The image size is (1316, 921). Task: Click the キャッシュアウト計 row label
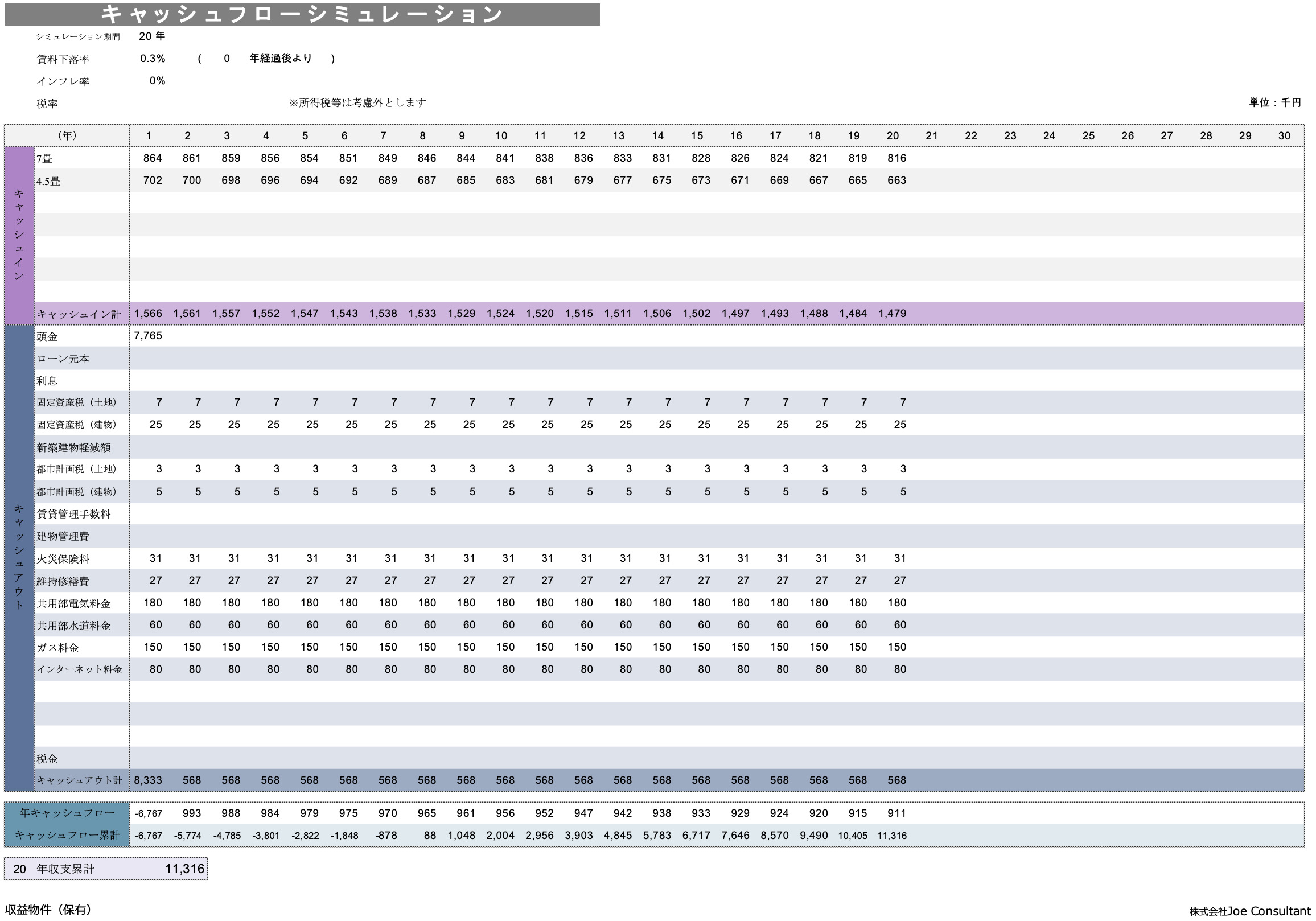[x=79, y=780]
